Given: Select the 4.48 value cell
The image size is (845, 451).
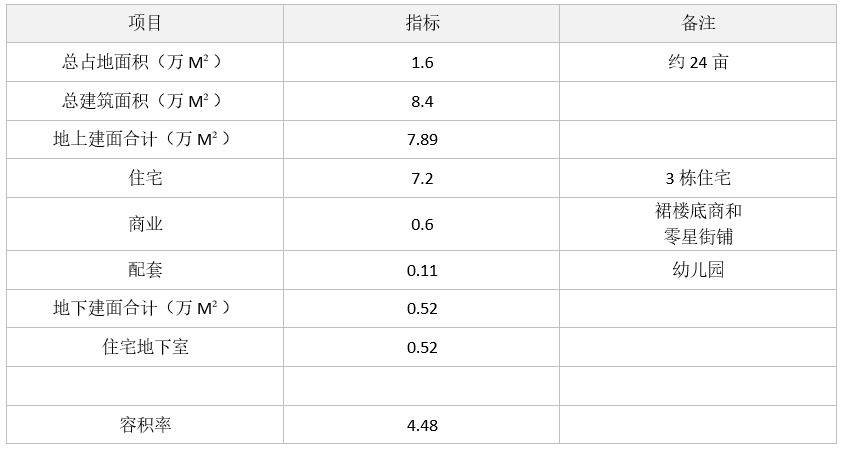Looking at the screenshot, I should tap(422, 425).
